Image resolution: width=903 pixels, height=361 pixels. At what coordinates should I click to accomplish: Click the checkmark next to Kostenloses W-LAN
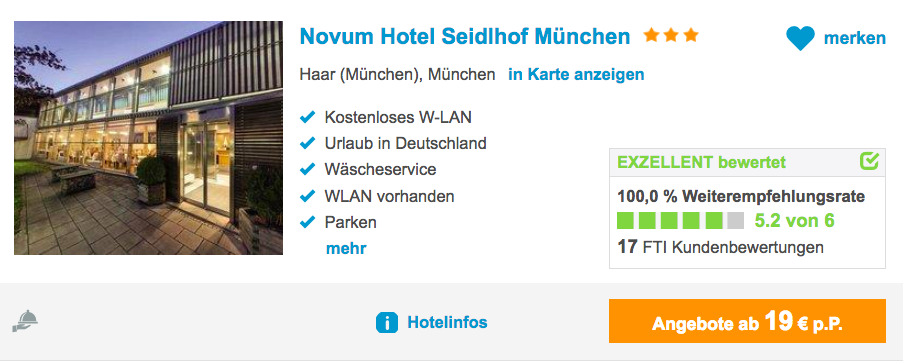click(x=308, y=117)
